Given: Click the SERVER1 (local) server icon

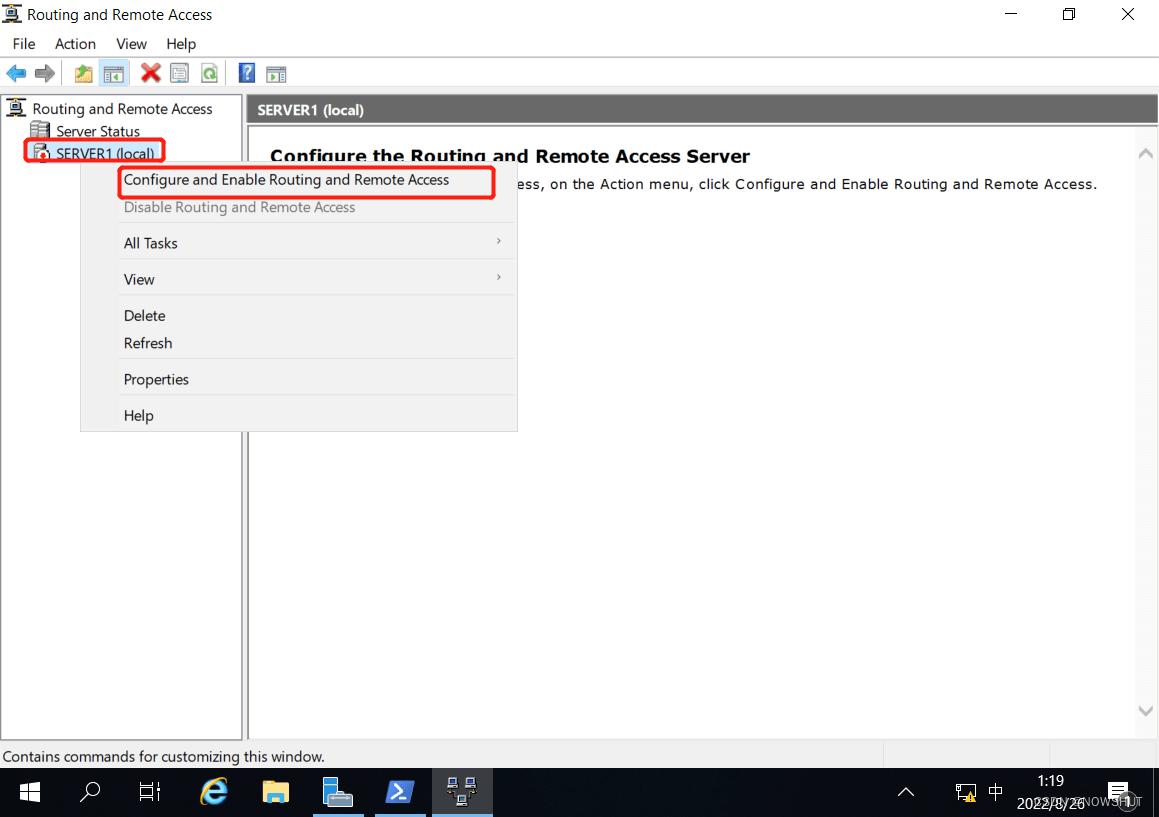Looking at the screenshot, I should pyautogui.click(x=41, y=153).
